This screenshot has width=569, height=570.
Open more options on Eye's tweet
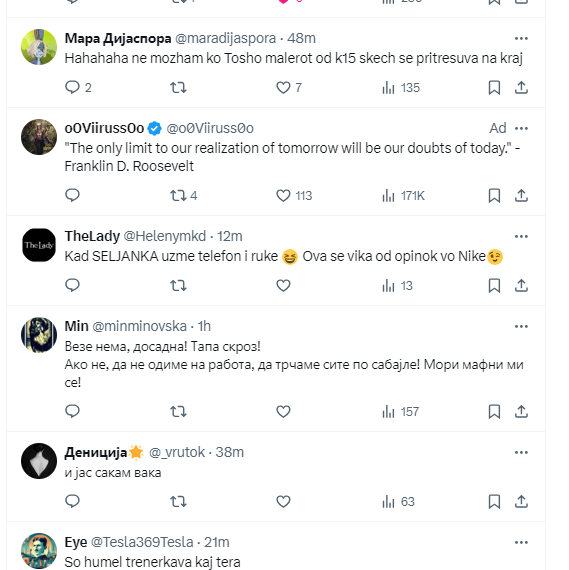click(521, 542)
